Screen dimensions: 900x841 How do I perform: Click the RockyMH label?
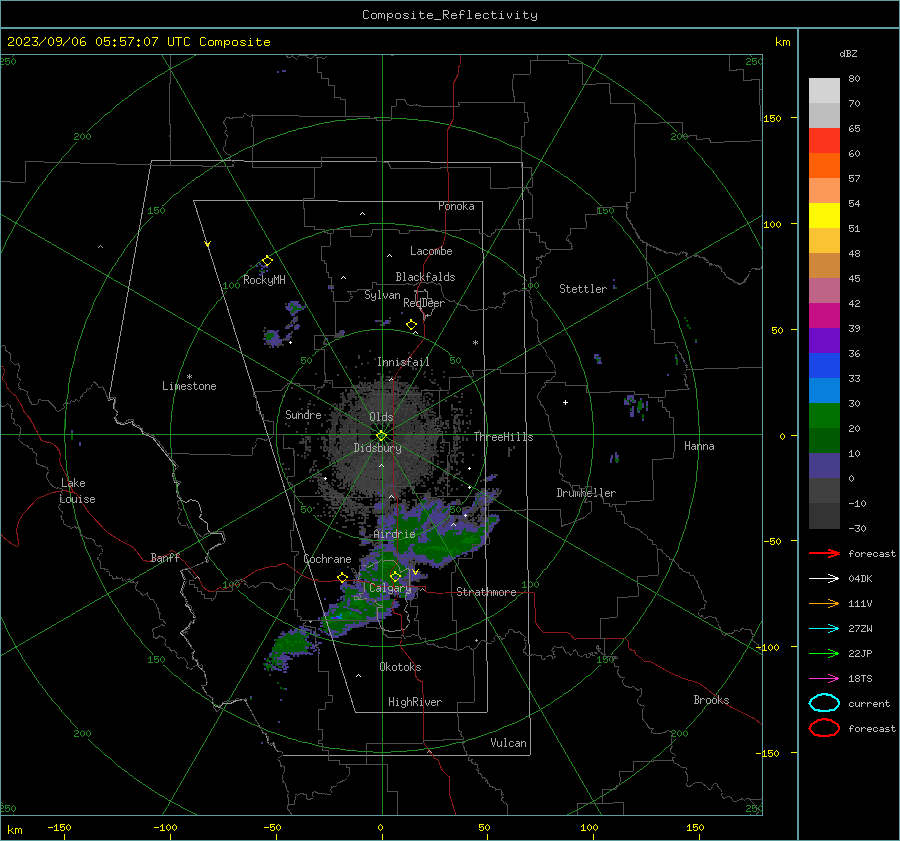(264, 280)
